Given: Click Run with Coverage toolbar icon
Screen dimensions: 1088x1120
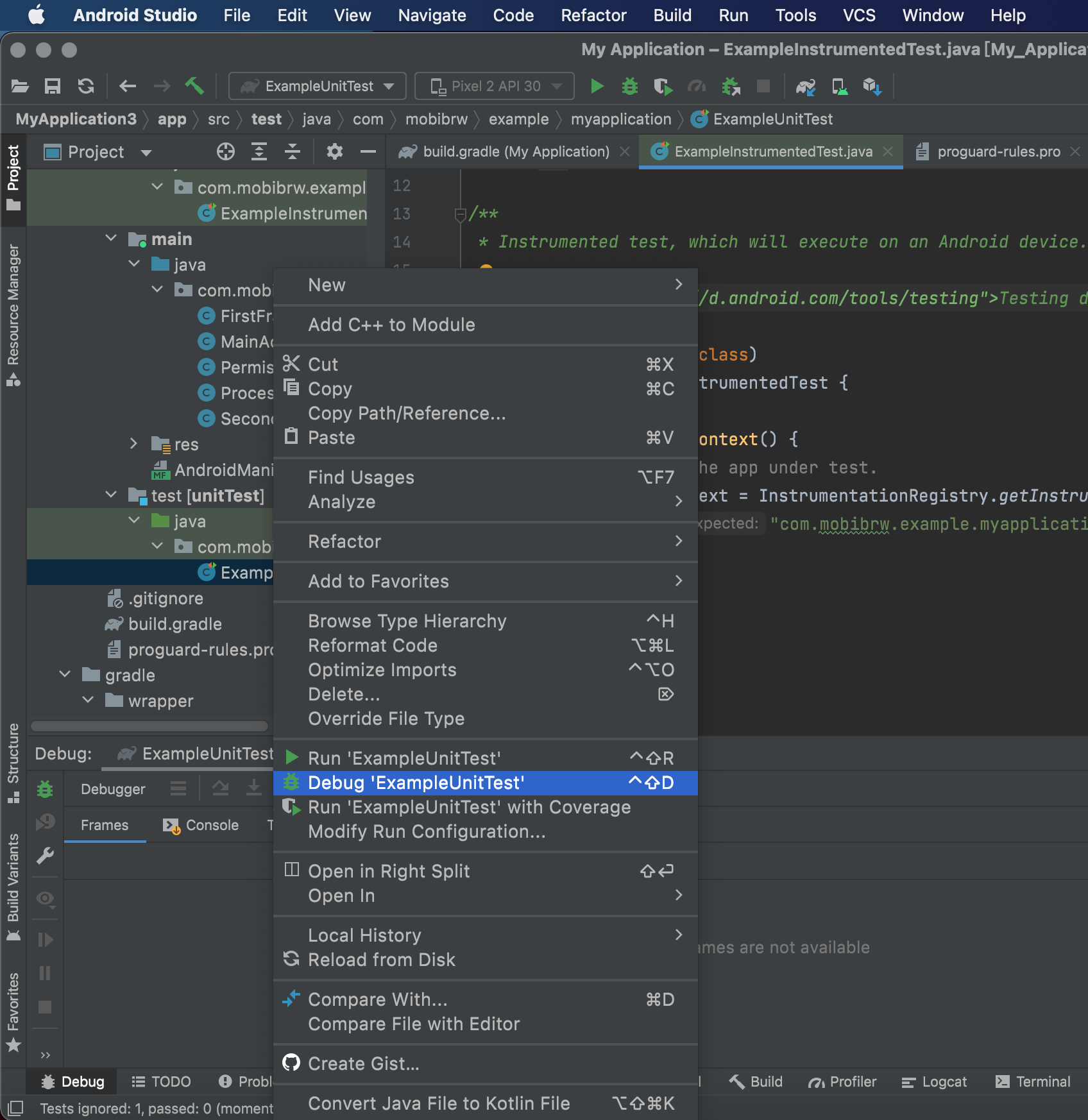Looking at the screenshot, I should click(663, 86).
